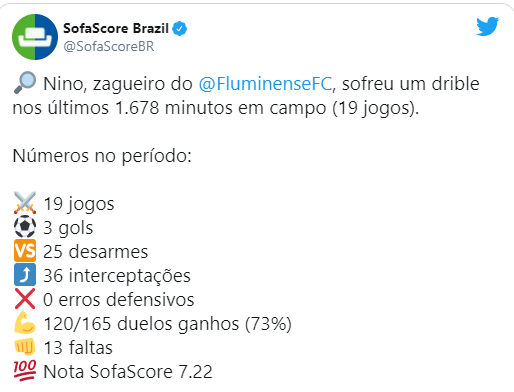Click the orange VS emoji

click(x=25, y=251)
